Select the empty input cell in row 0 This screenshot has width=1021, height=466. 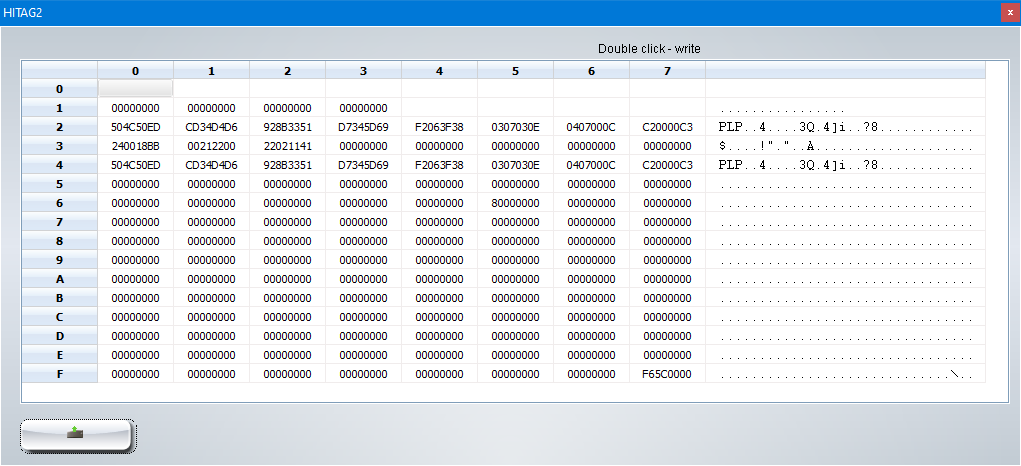pos(135,89)
